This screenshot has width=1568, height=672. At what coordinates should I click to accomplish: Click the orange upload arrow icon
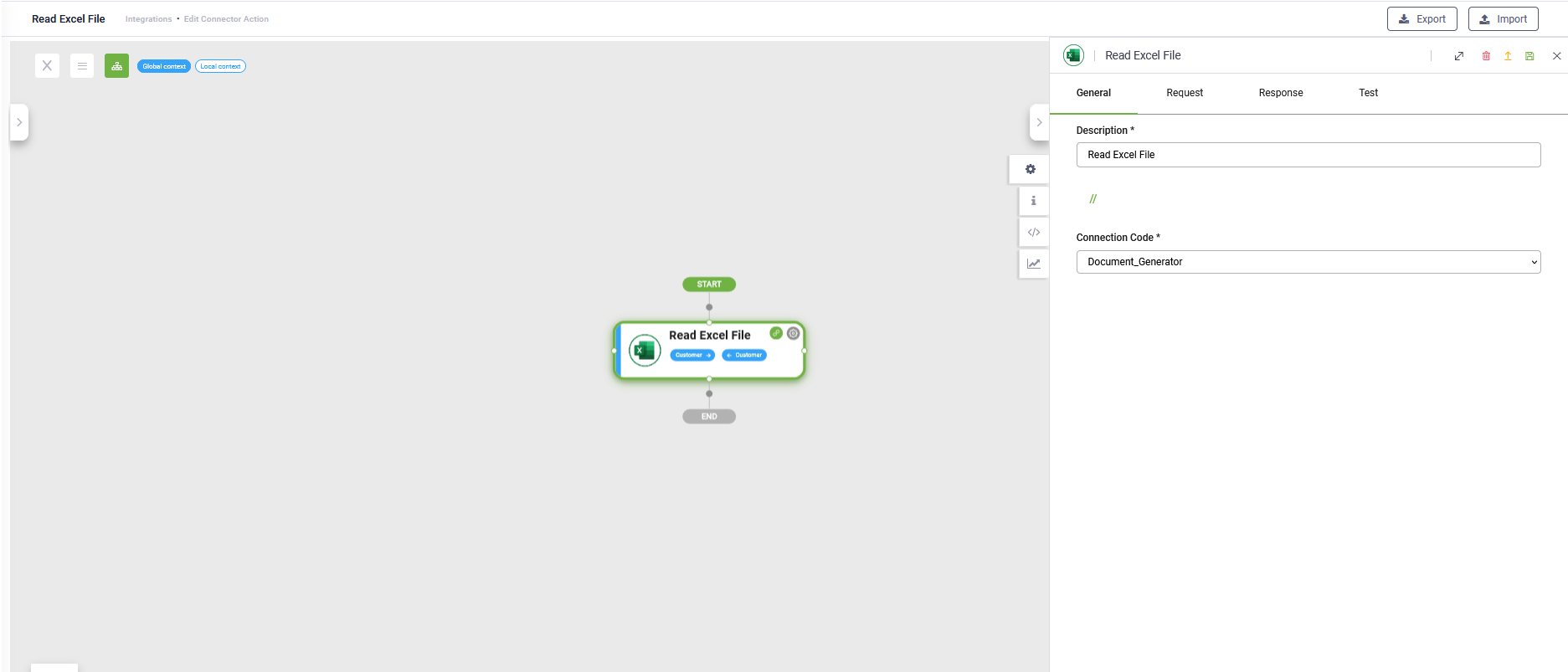1508,56
